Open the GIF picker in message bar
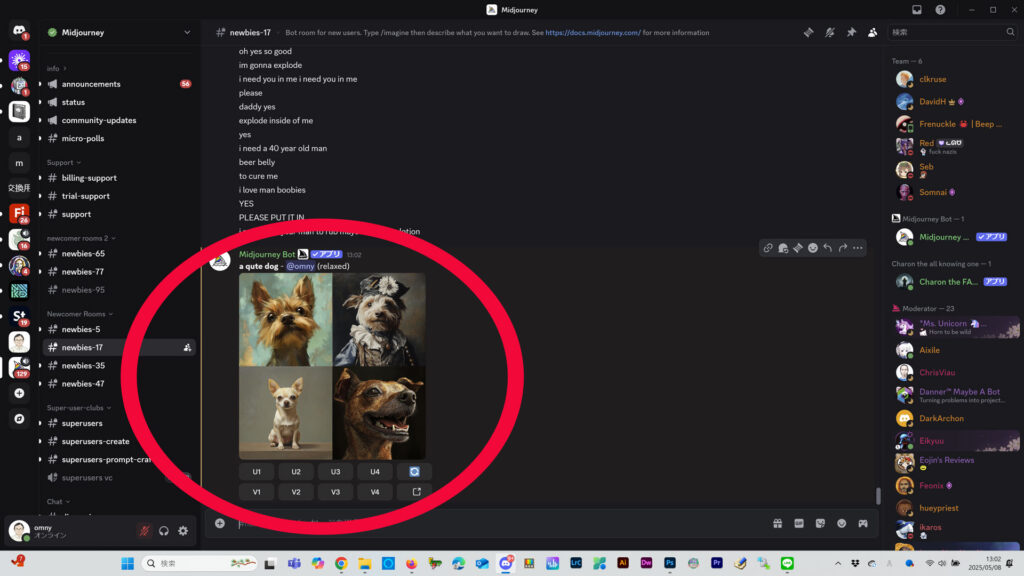The width and height of the screenshot is (1024, 576). (799, 523)
